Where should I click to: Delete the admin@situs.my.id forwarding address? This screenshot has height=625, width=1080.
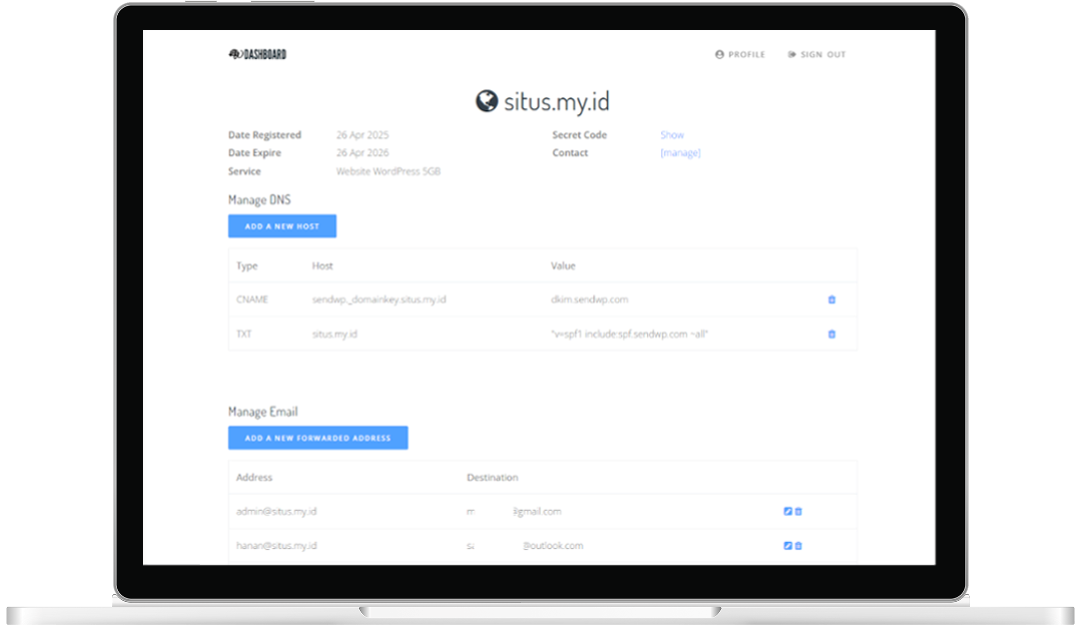coord(798,511)
